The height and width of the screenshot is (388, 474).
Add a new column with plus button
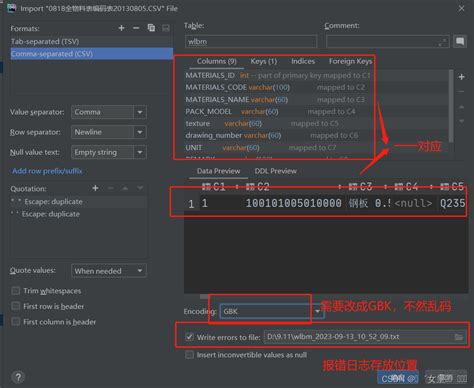point(461,77)
